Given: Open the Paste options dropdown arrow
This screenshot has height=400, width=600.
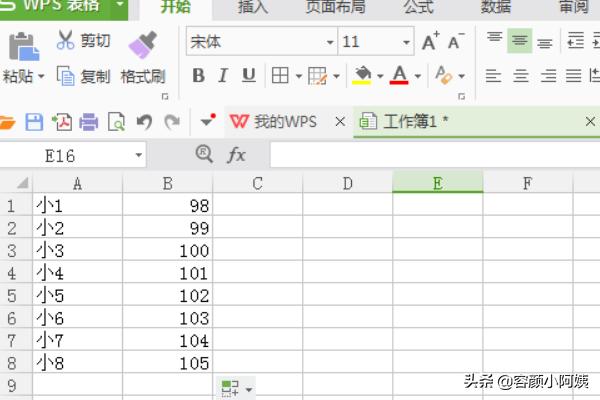Looking at the screenshot, I should (41, 76).
